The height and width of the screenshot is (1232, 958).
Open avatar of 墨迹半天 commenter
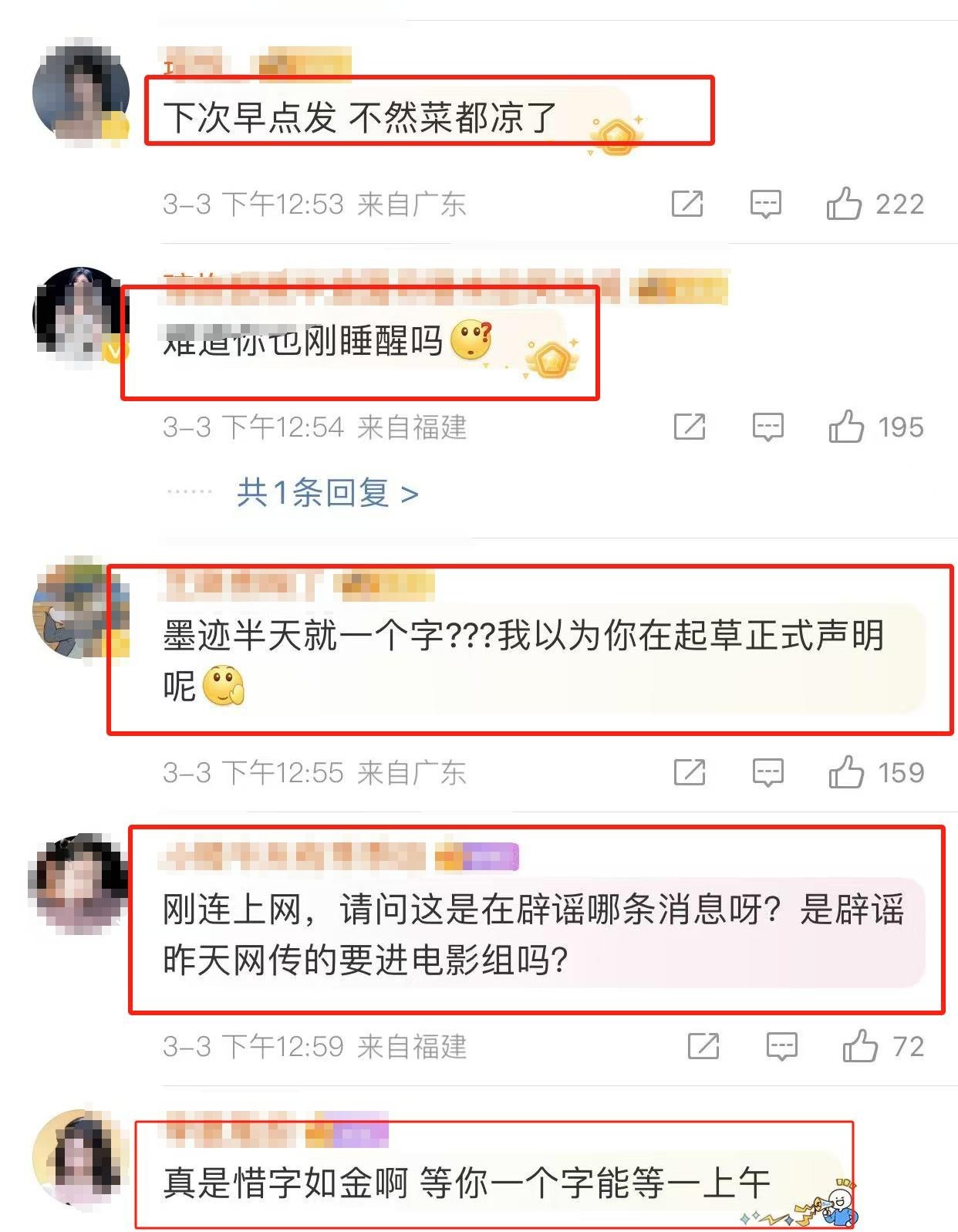click(x=80, y=606)
